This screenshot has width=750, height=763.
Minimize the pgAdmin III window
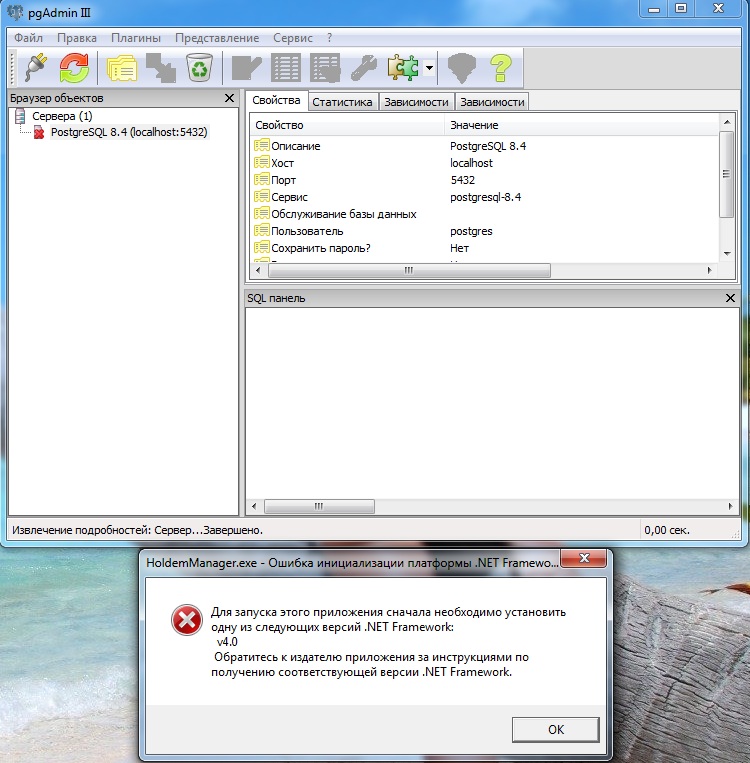coord(654,8)
